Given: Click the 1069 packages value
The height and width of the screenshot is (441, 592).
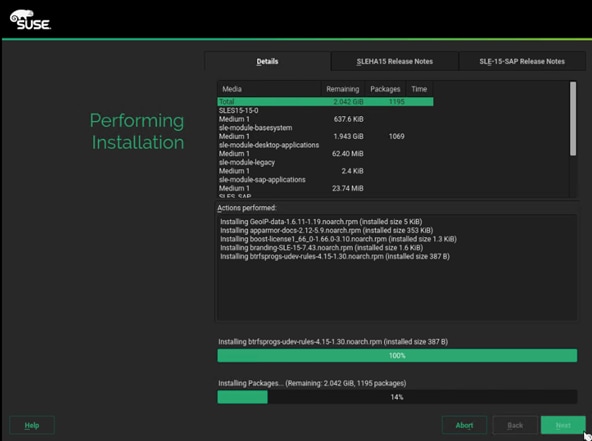Looking at the screenshot, I should [x=396, y=136].
